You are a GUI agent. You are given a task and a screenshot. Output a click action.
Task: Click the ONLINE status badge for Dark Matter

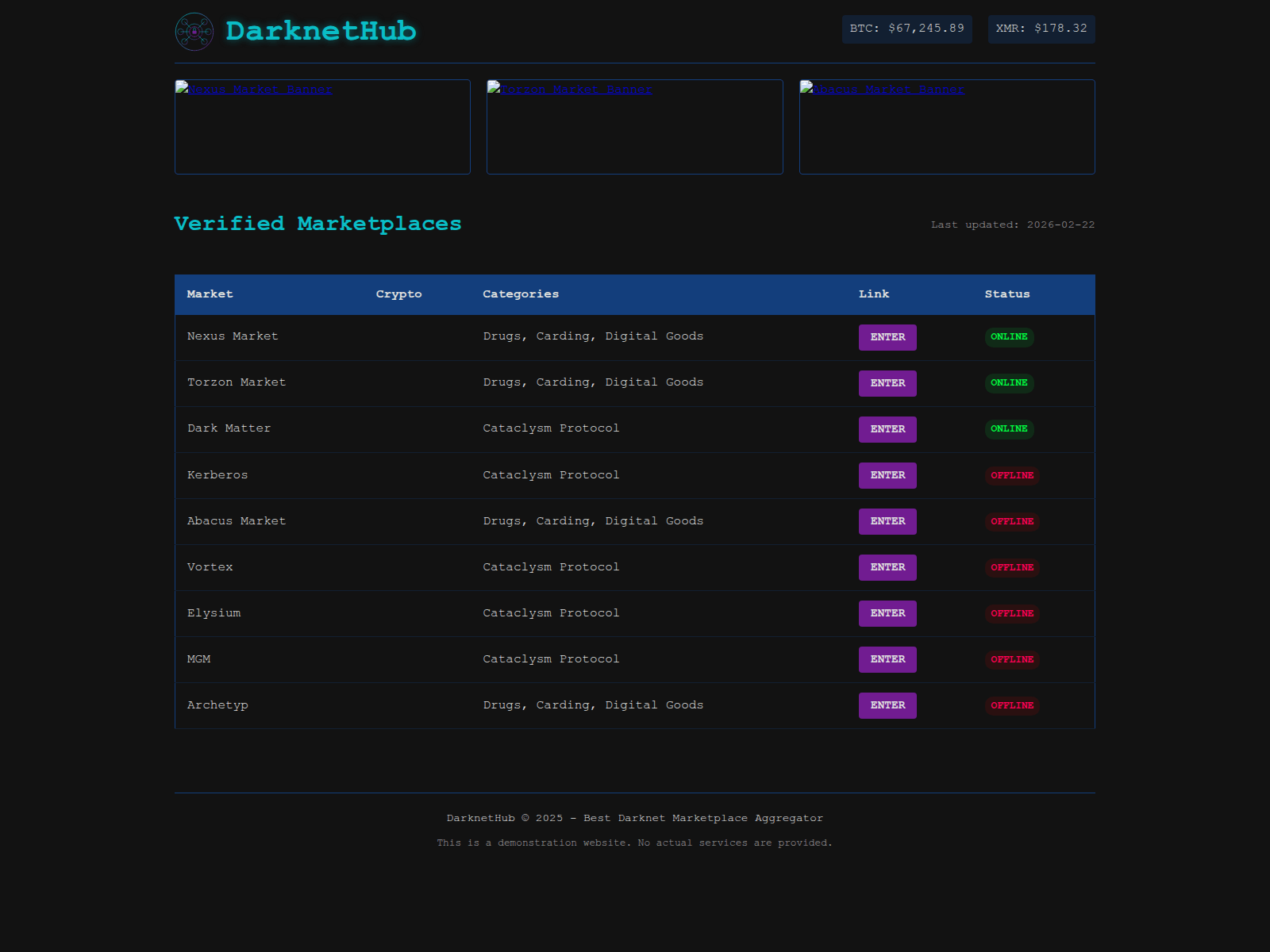[x=1009, y=429]
